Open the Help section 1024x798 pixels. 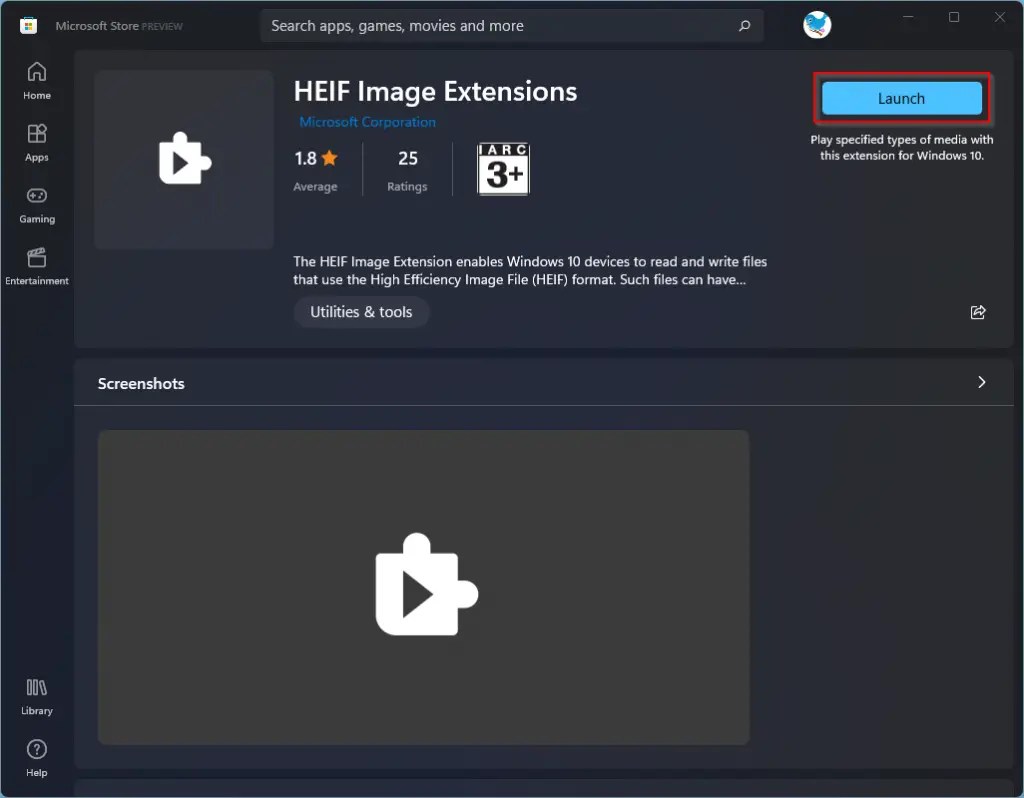(x=36, y=756)
